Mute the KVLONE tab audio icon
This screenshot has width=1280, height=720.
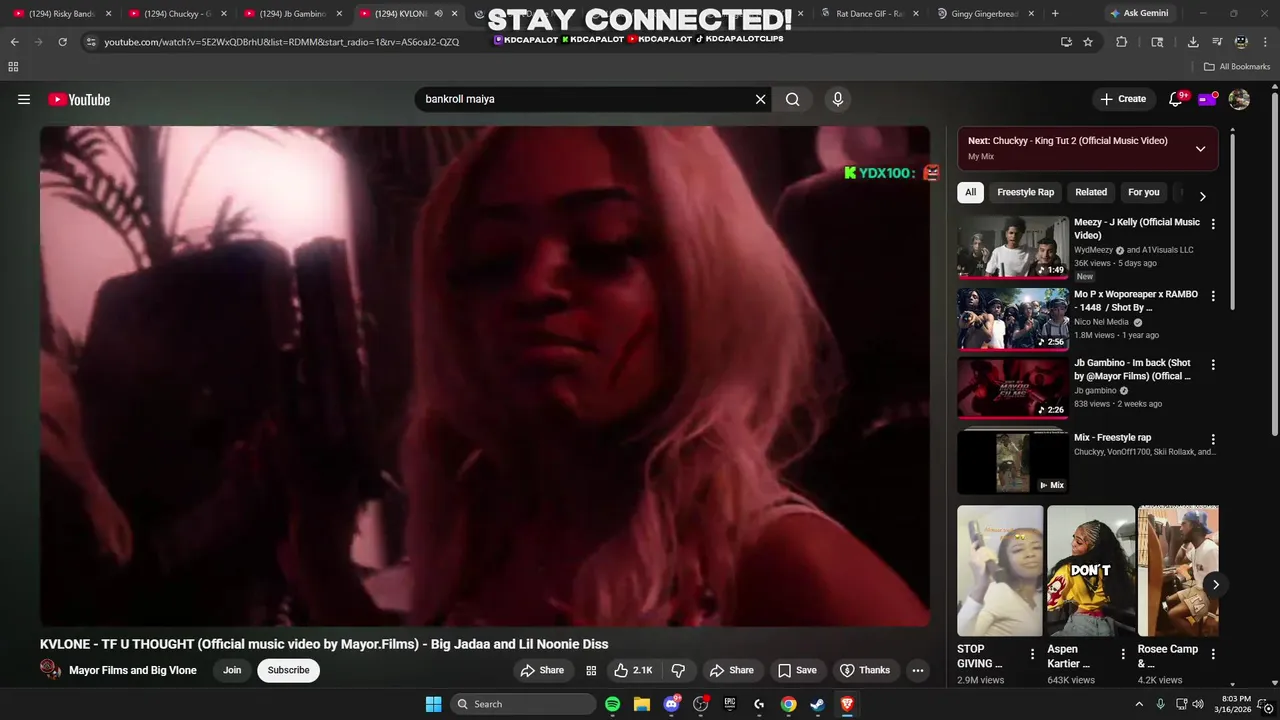pos(438,14)
